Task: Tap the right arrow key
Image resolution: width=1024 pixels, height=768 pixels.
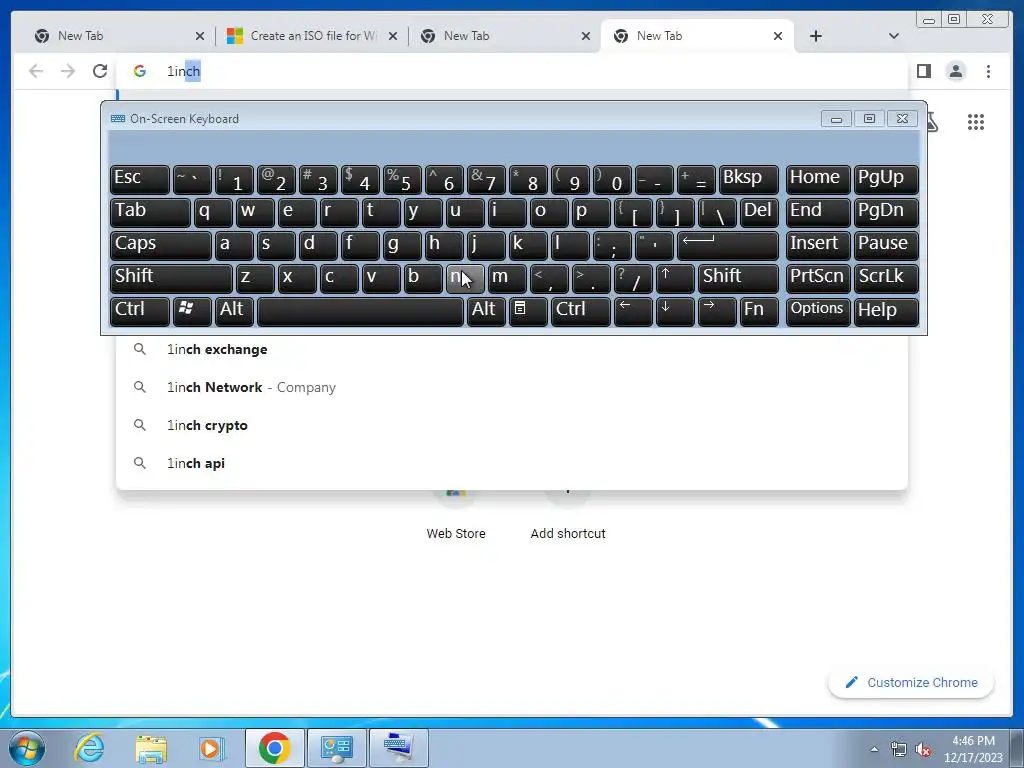Action: coord(716,311)
